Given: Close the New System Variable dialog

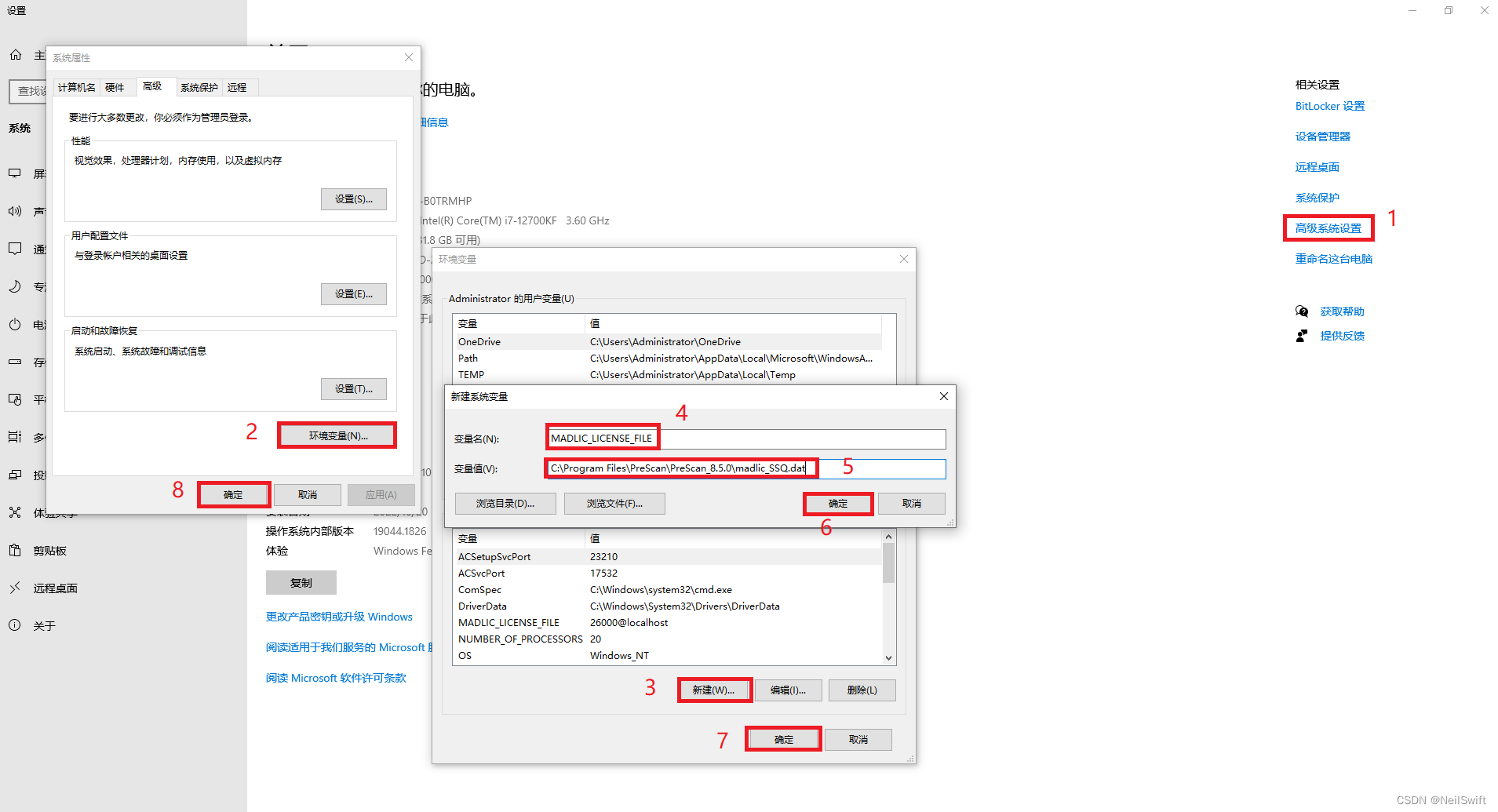Looking at the screenshot, I should click(944, 396).
